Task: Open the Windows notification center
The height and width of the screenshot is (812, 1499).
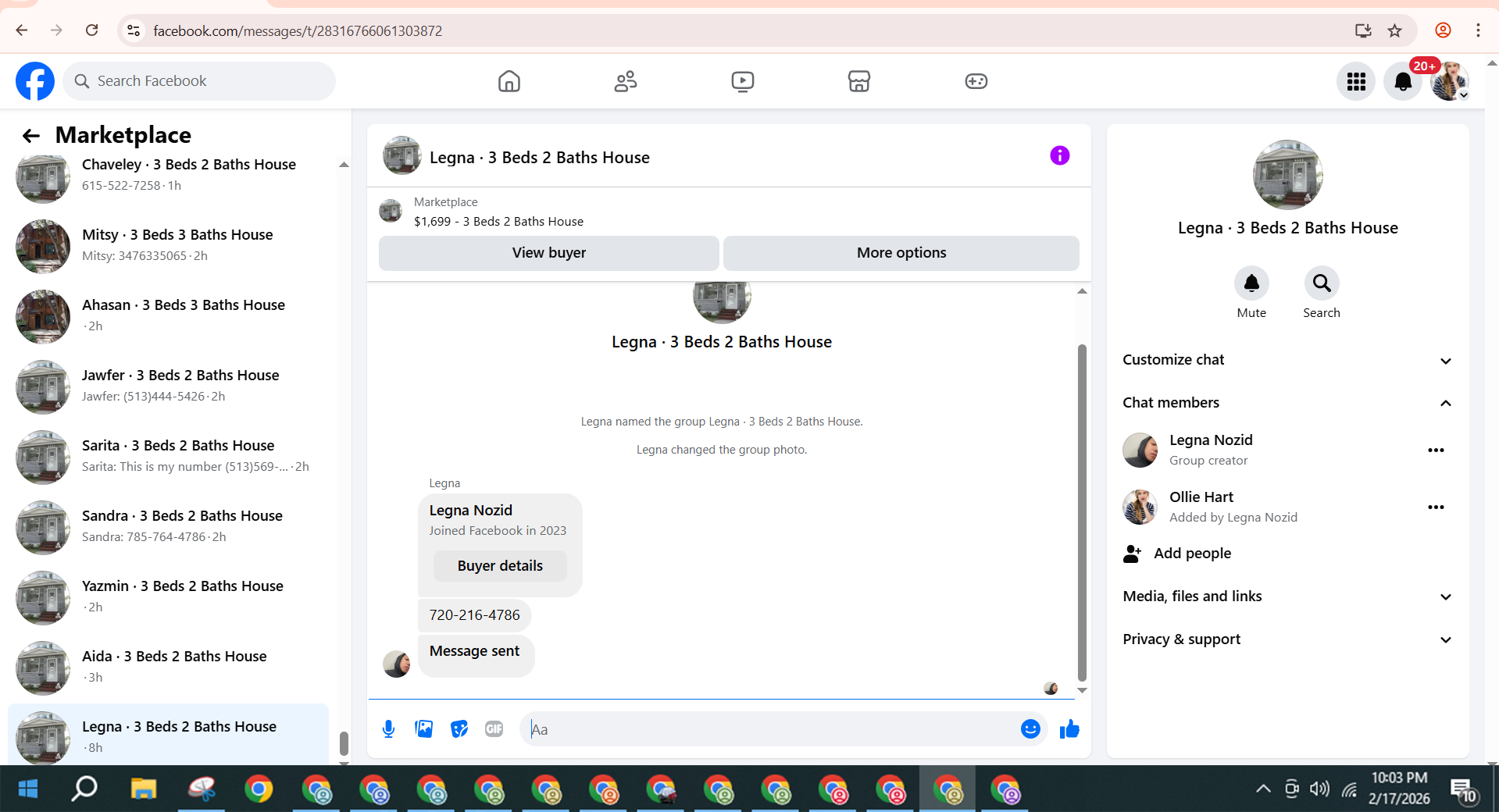Action: [x=1463, y=791]
